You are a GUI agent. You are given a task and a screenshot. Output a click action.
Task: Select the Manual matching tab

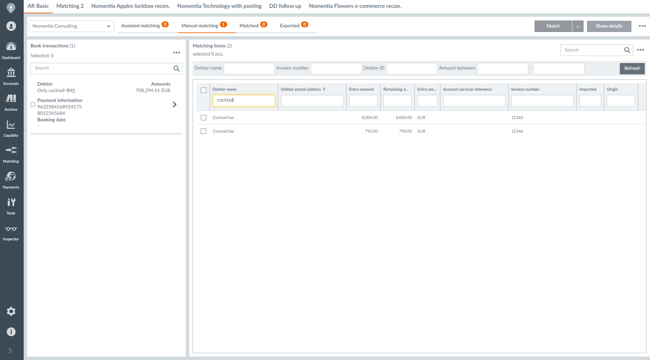pos(204,26)
